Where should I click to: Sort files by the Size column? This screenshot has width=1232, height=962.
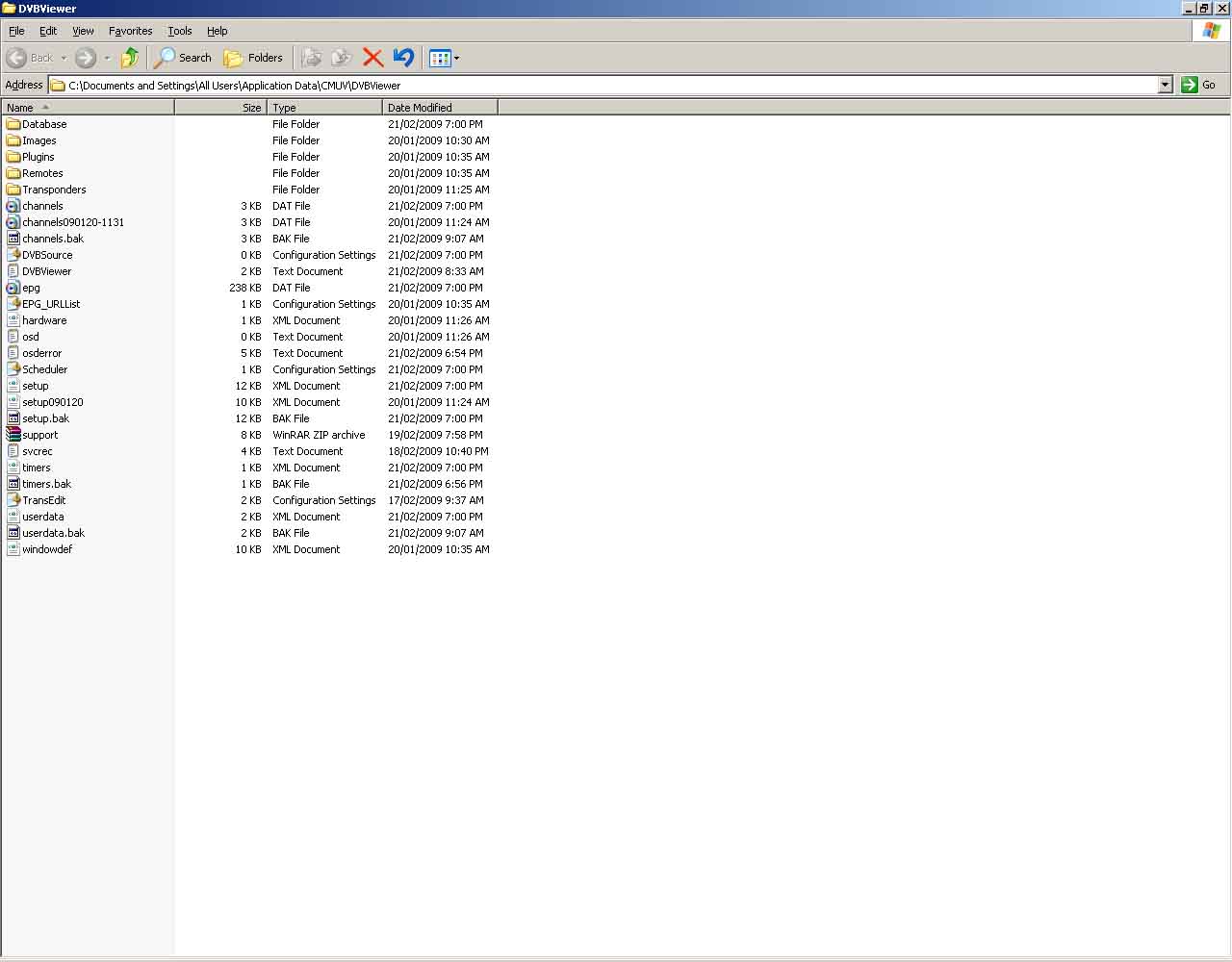pyautogui.click(x=220, y=108)
